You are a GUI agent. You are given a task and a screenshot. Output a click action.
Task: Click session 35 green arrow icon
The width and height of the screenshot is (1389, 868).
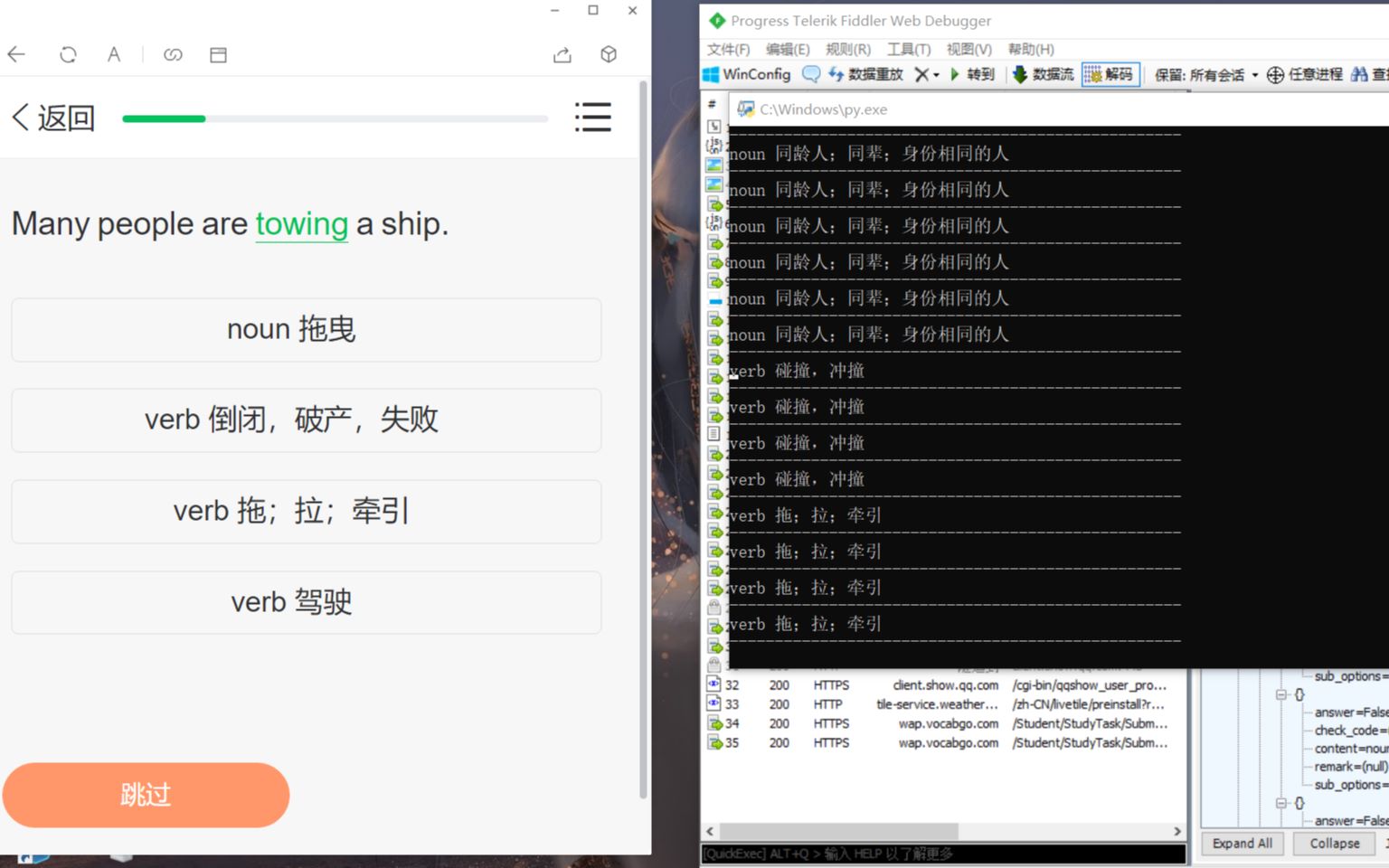coord(714,742)
